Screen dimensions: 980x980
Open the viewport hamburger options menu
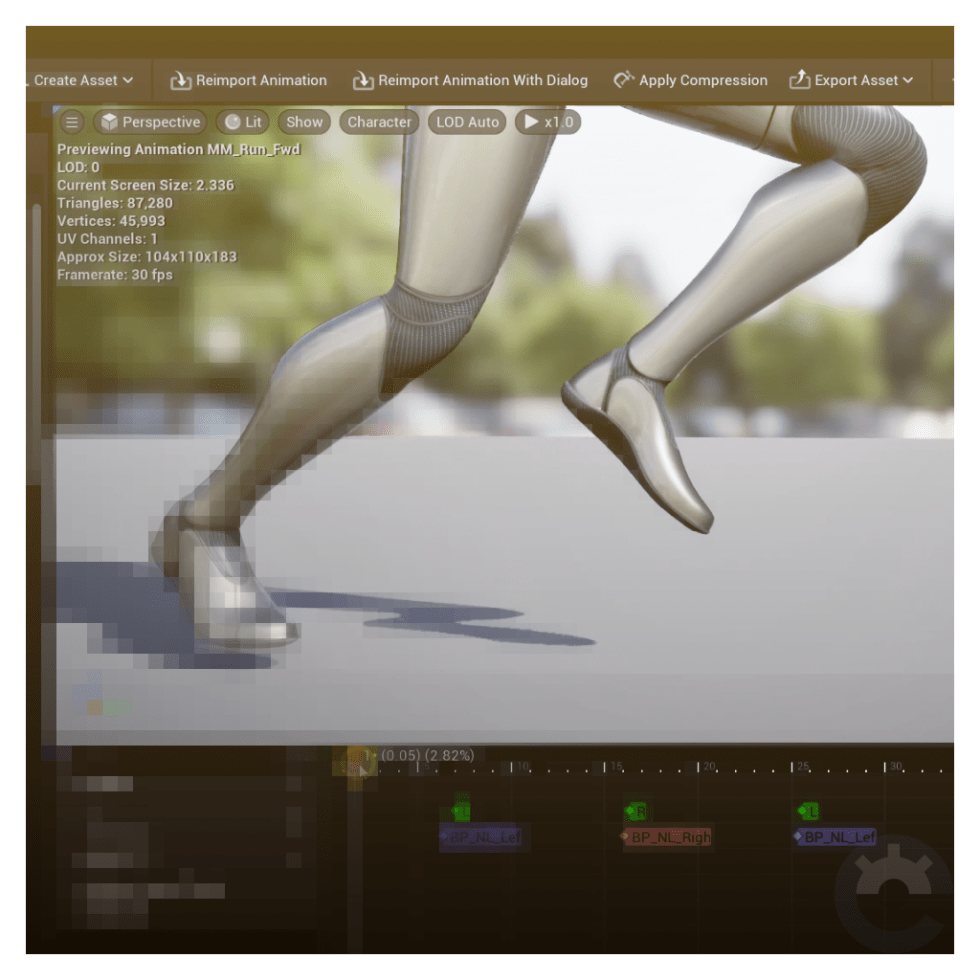click(72, 122)
